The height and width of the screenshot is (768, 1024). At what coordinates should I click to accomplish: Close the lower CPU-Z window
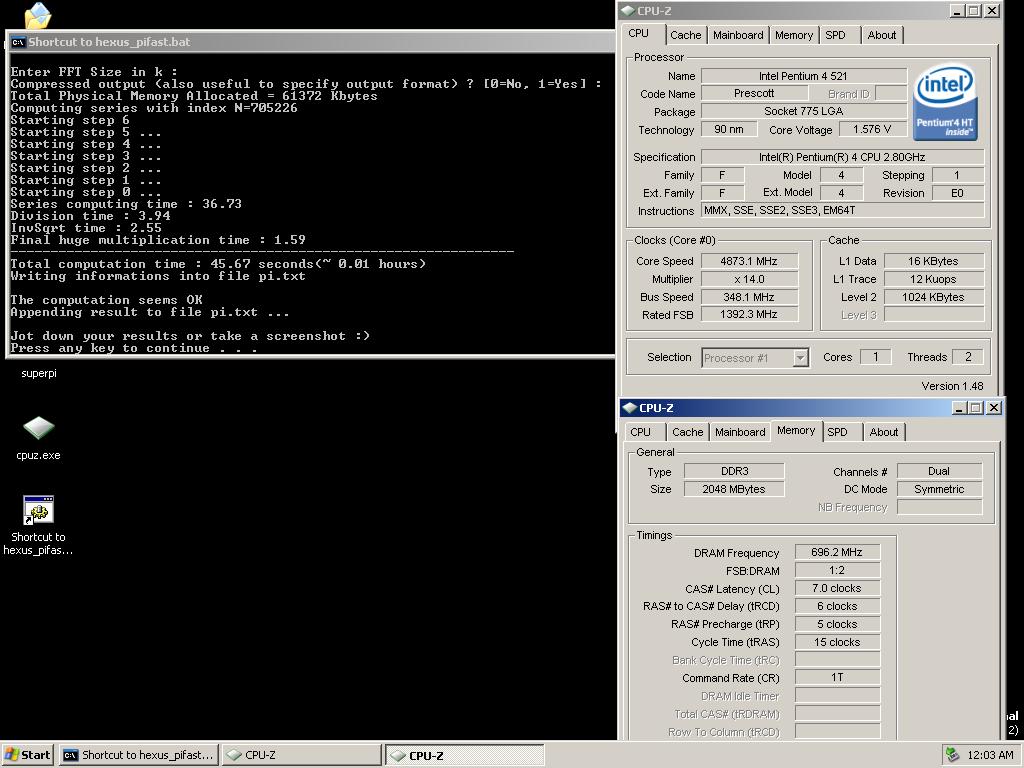pos(993,408)
